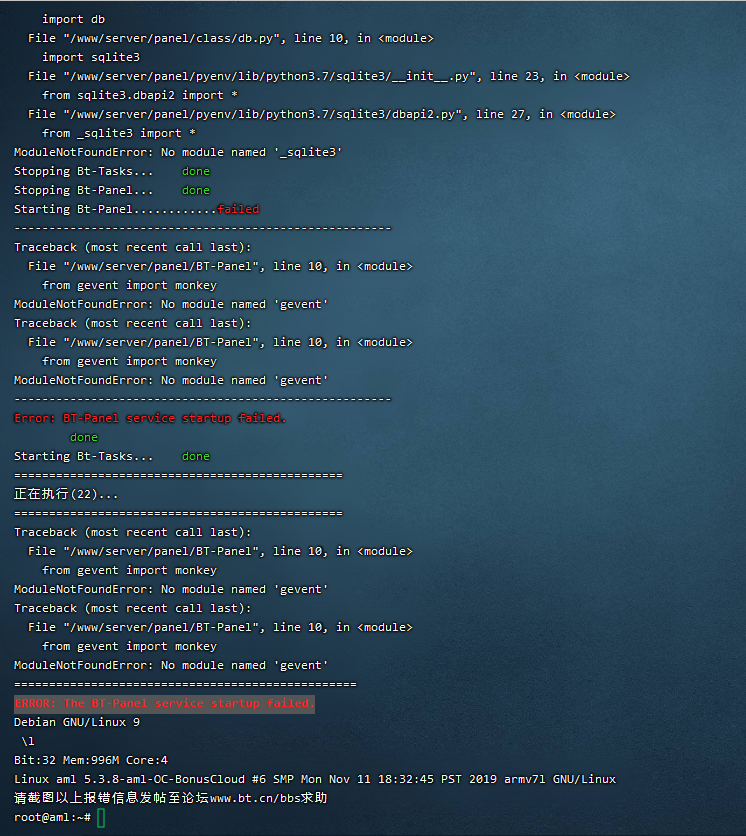Click the 'Debian GNU/Linux 9' line
Image resolution: width=746 pixels, height=836 pixels.
[77, 722]
